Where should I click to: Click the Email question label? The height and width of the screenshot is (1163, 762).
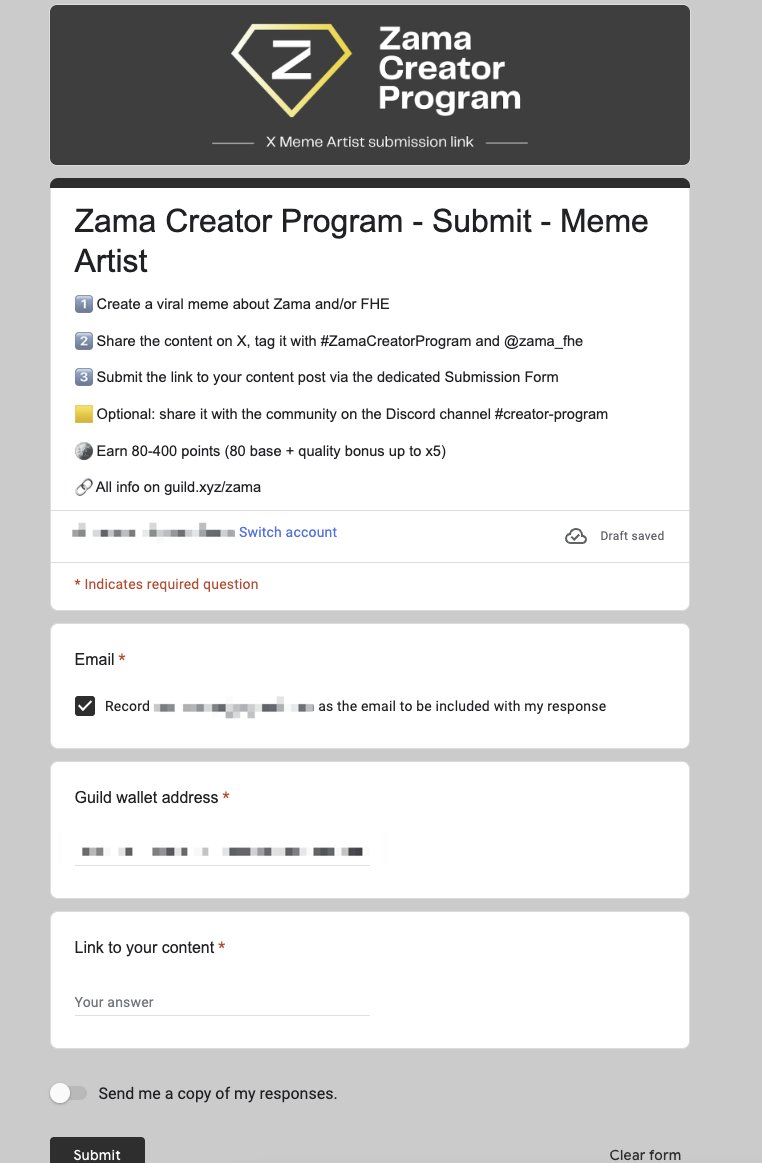95,659
